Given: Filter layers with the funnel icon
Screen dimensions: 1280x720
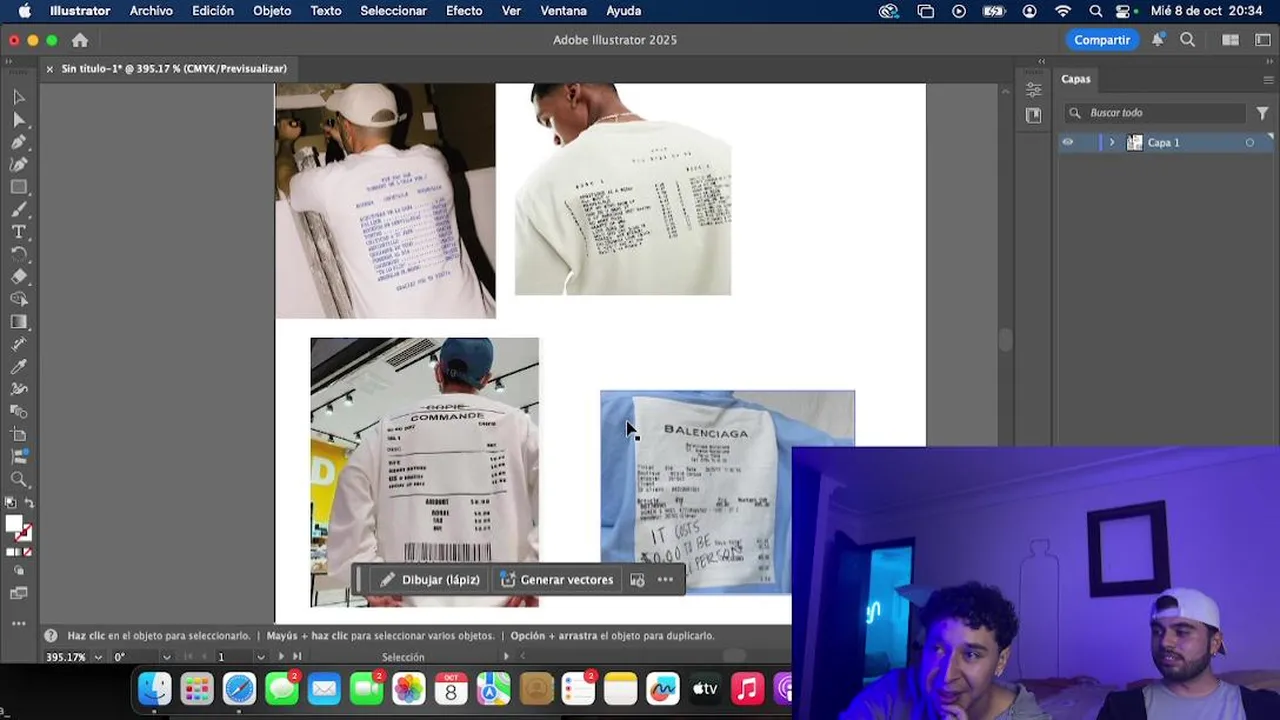Looking at the screenshot, I should [x=1262, y=113].
